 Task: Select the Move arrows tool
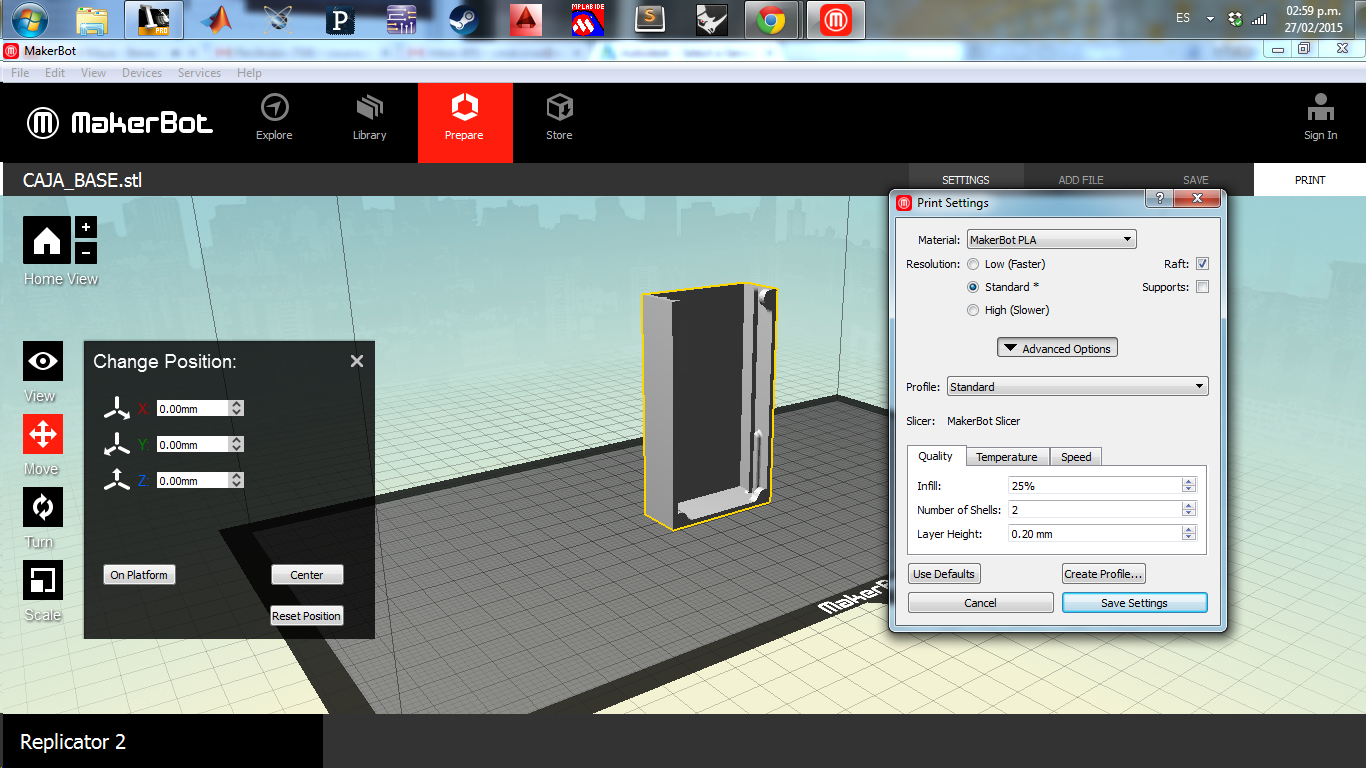[43, 434]
